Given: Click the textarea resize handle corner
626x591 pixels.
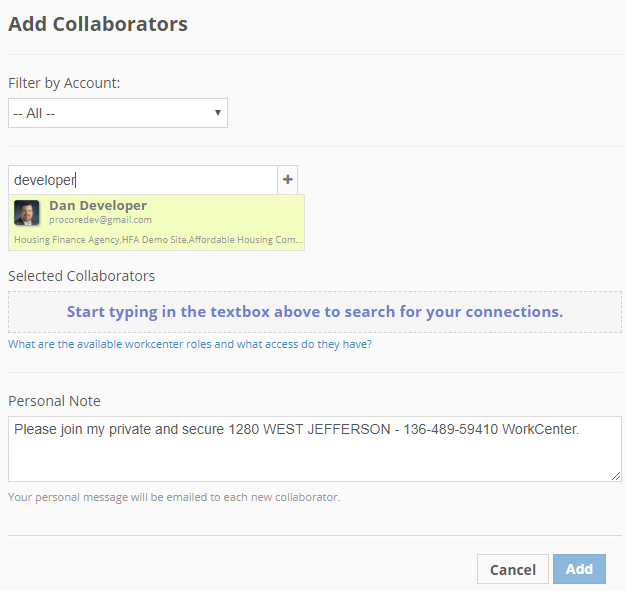Looking at the screenshot, I should coord(616,476).
